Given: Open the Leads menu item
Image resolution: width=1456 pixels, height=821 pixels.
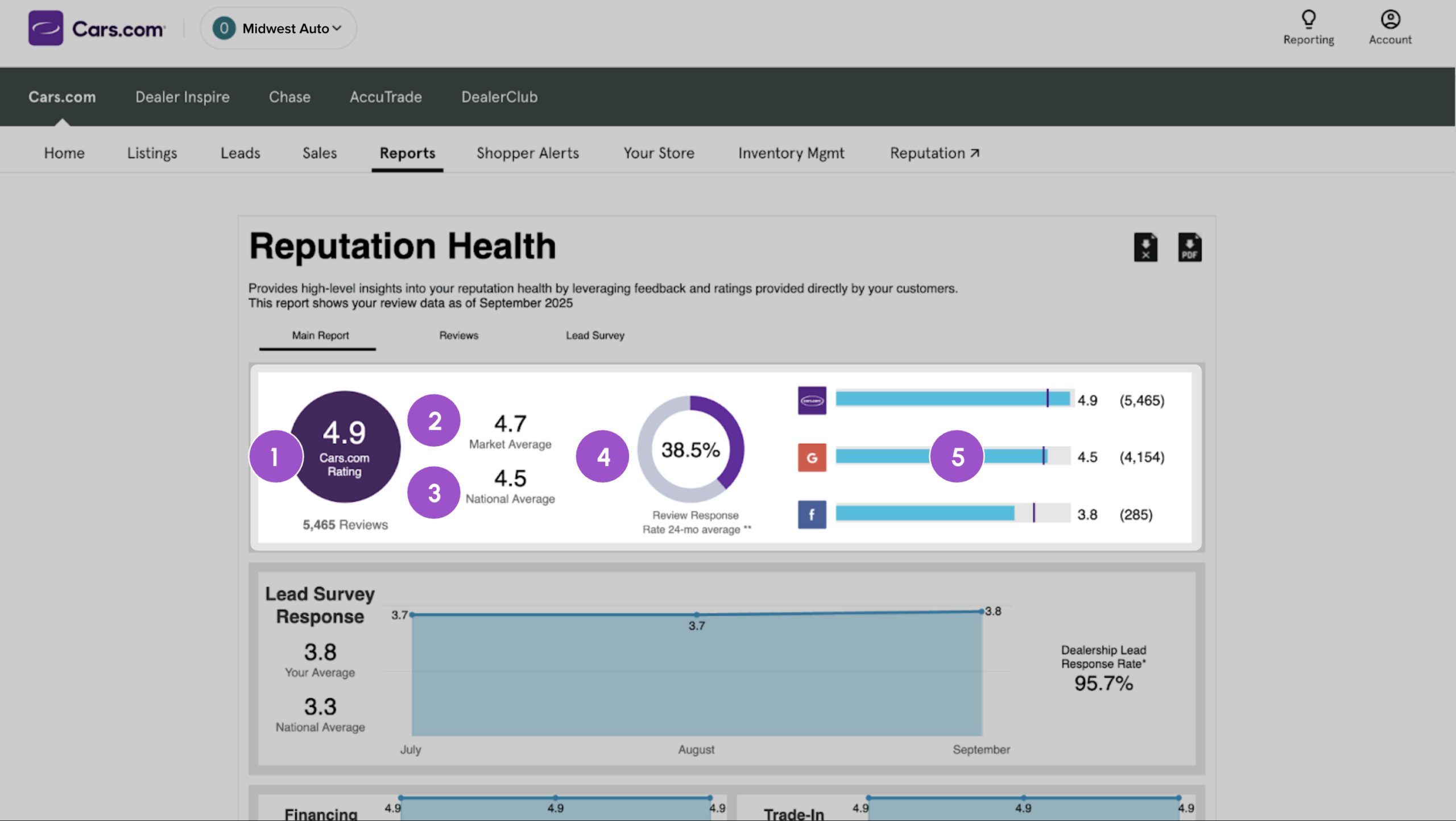Looking at the screenshot, I should click(x=240, y=153).
